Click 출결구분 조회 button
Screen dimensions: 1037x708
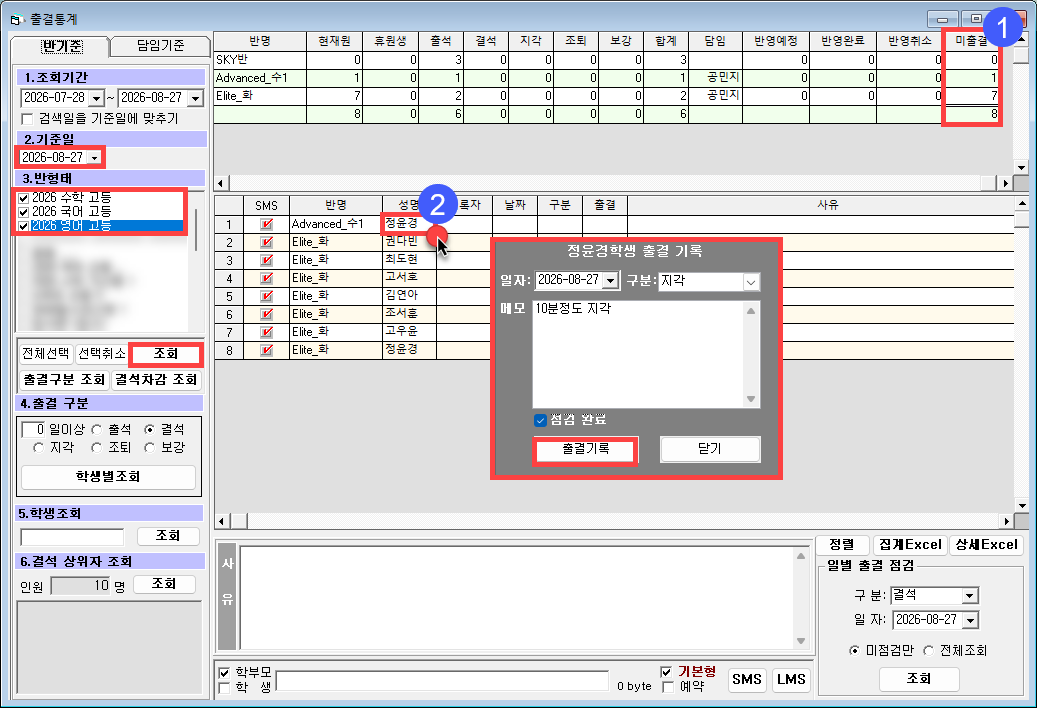coord(64,380)
